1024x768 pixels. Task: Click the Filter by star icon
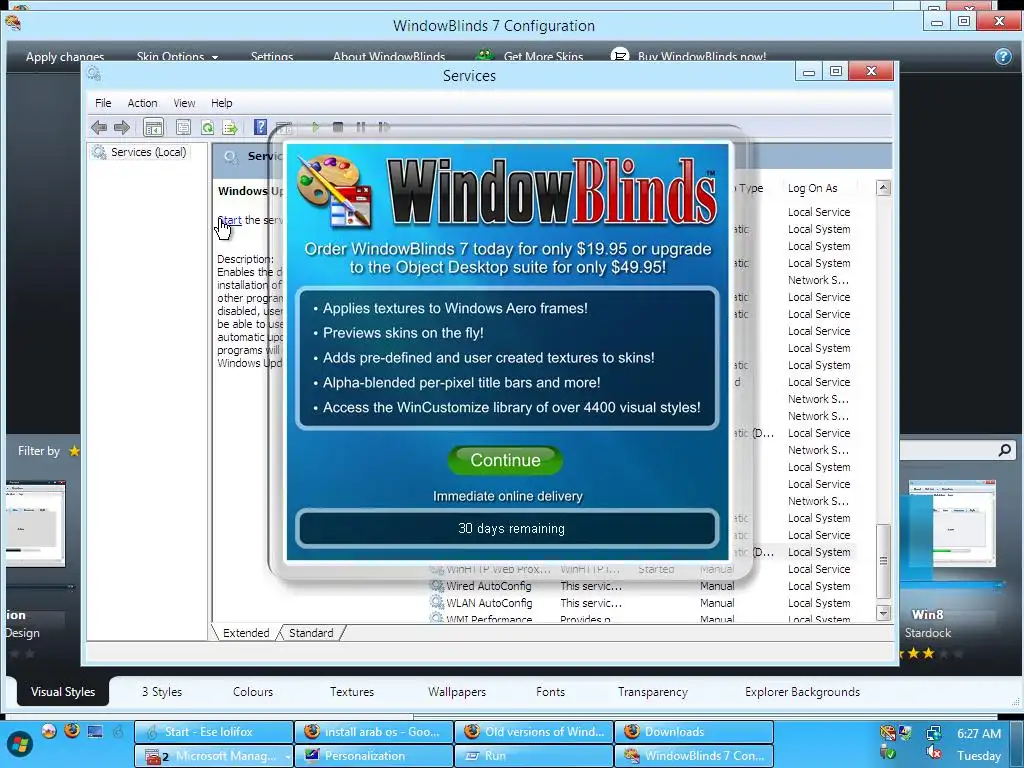point(74,451)
